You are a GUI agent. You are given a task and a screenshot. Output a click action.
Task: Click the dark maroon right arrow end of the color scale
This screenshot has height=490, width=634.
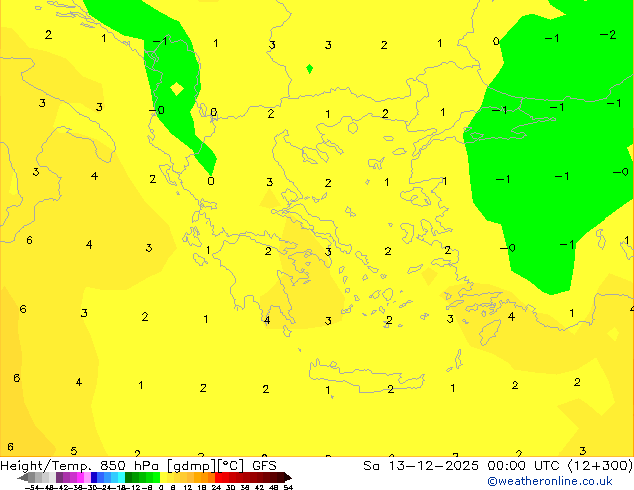288,477
